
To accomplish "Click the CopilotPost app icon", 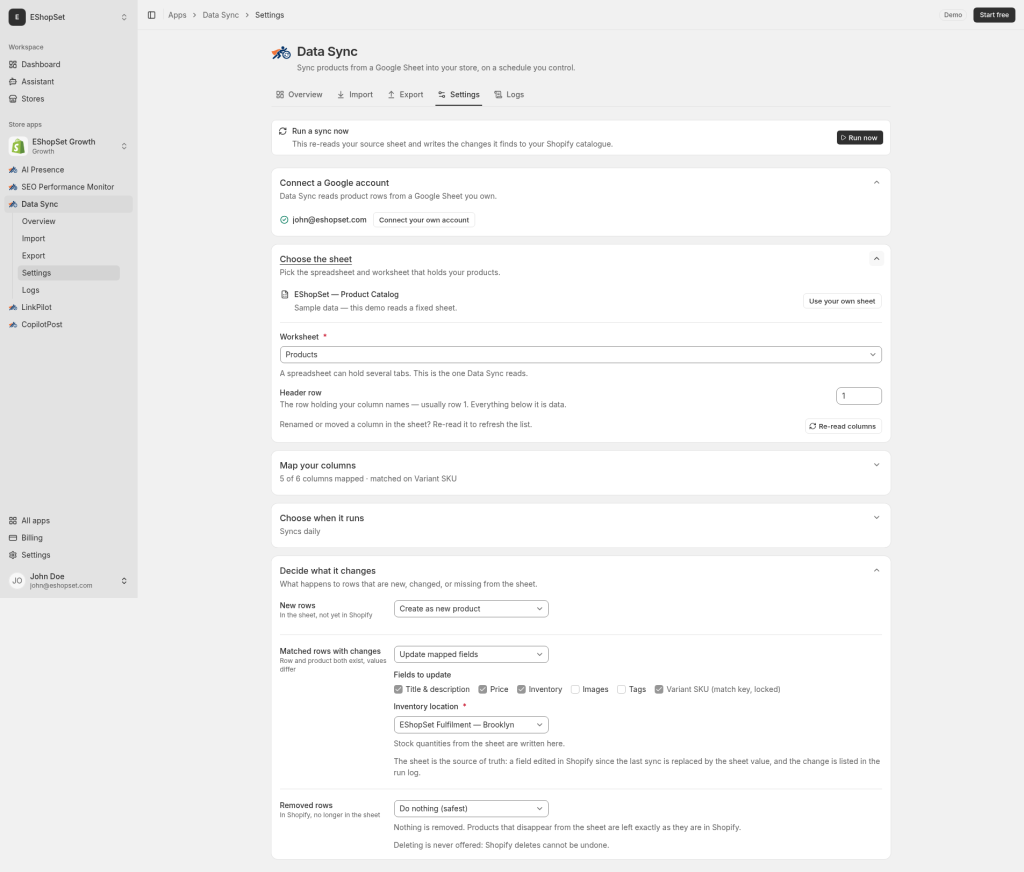I will tap(13, 325).
